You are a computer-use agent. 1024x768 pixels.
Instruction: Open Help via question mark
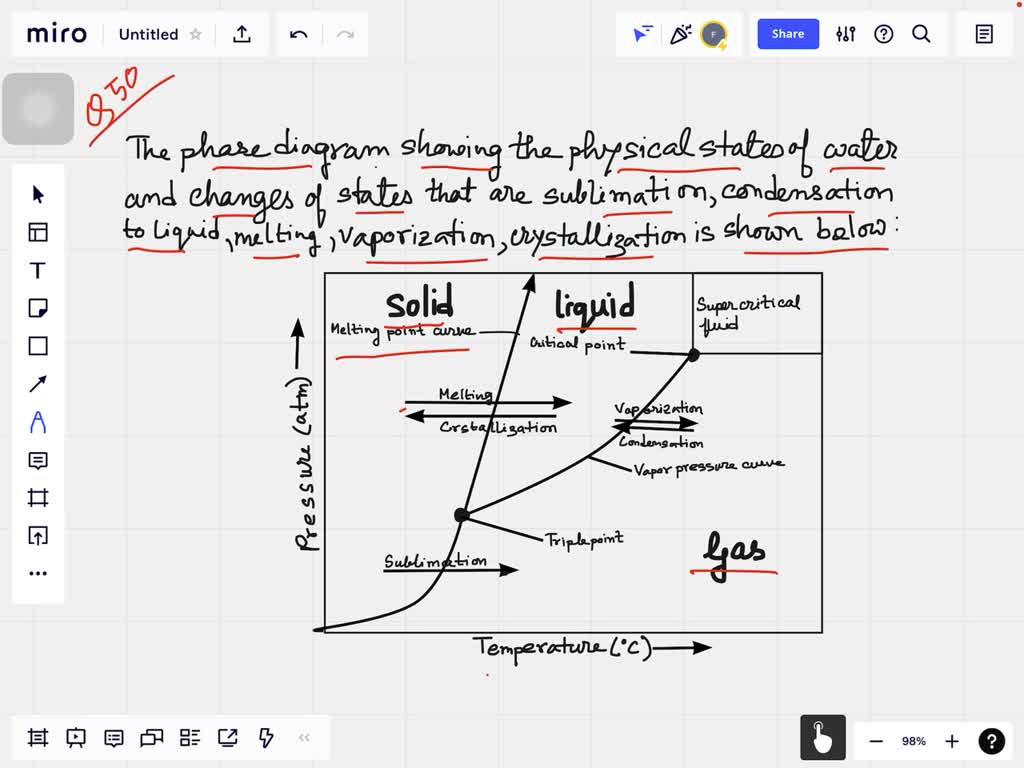(884, 33)
